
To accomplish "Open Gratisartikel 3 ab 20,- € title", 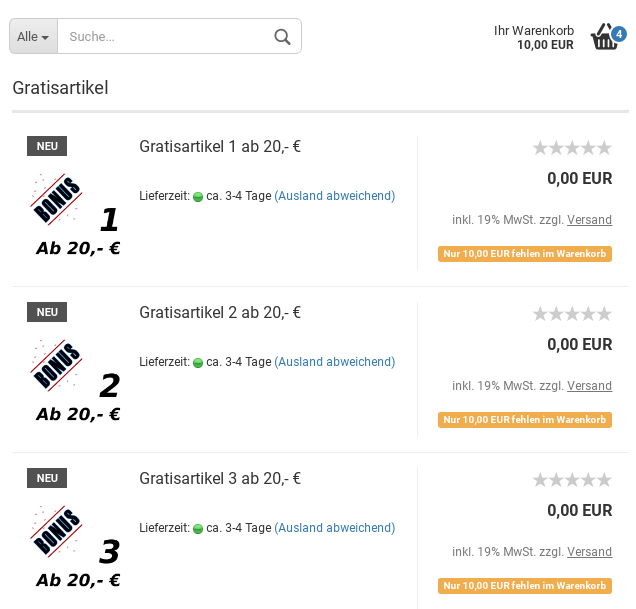I will tap(220, 478).
